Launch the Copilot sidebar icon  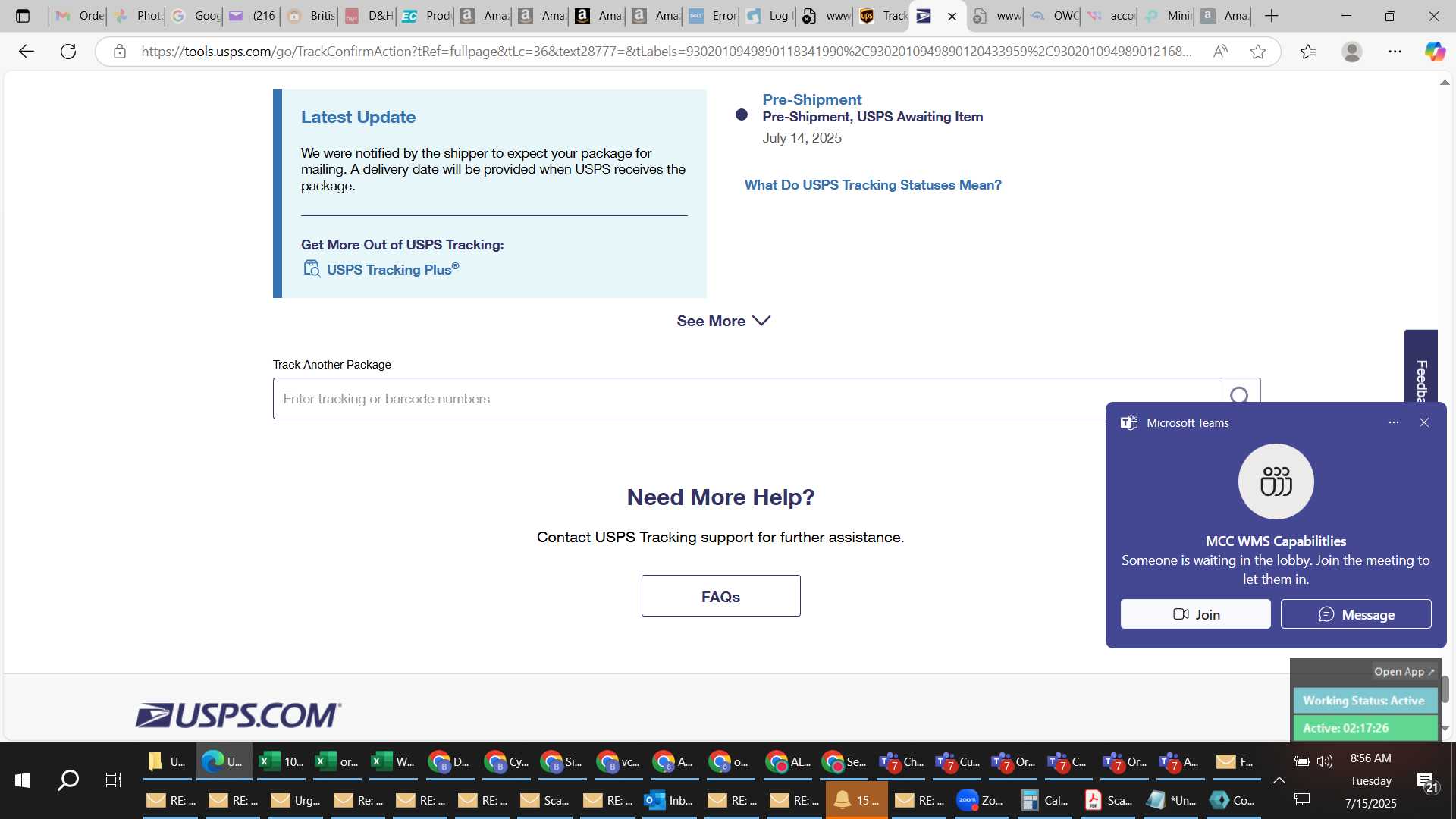click(x=1435, y=52)
